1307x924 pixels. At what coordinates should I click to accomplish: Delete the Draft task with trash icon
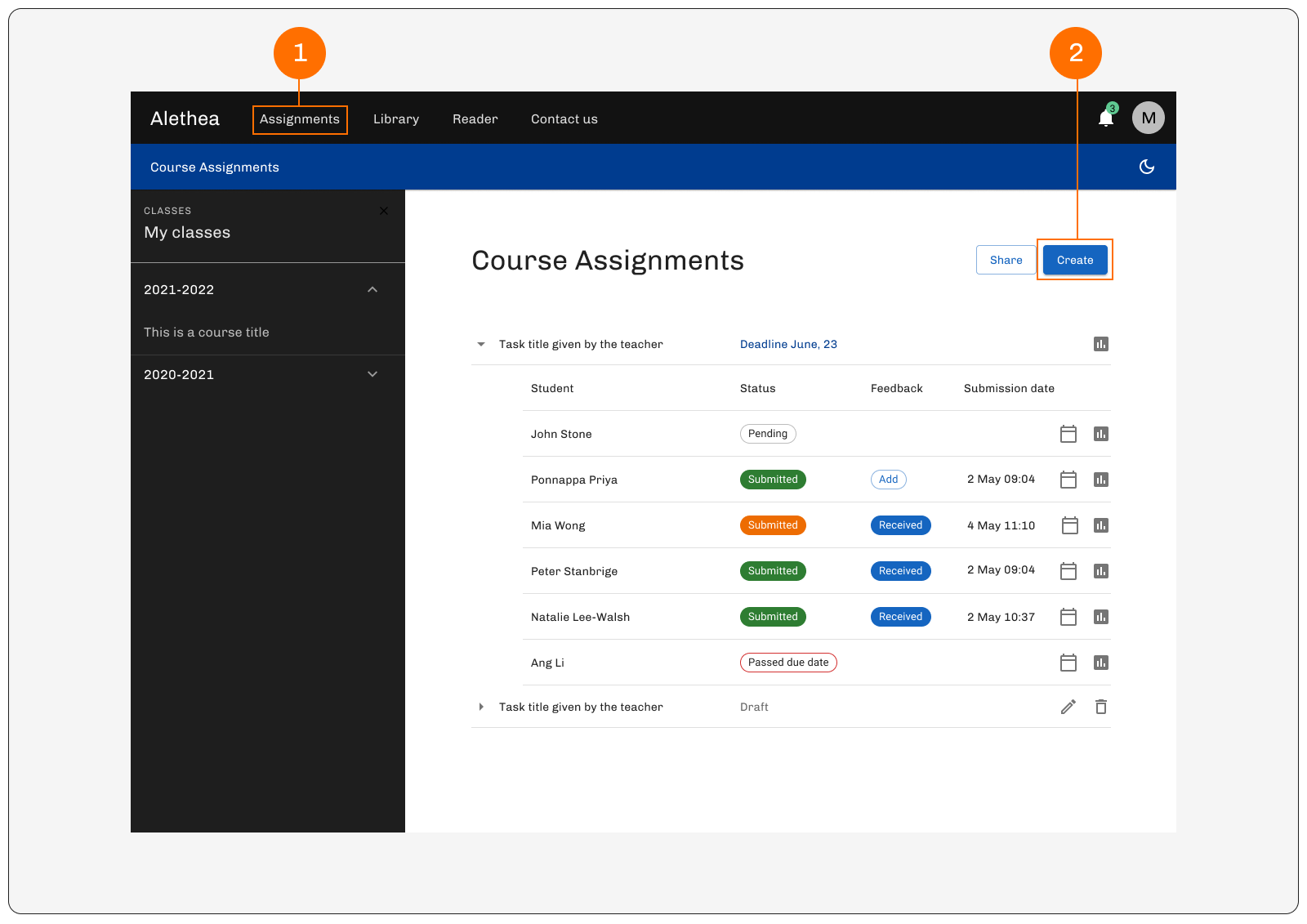[x=1101, y=707]
